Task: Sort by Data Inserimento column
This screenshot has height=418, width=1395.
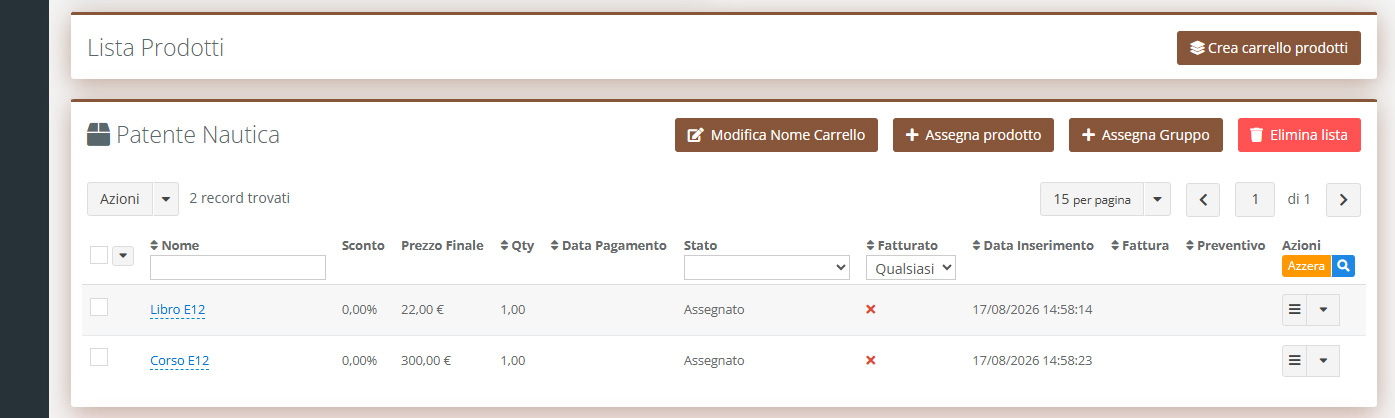Action: (x=1033, y=245)
